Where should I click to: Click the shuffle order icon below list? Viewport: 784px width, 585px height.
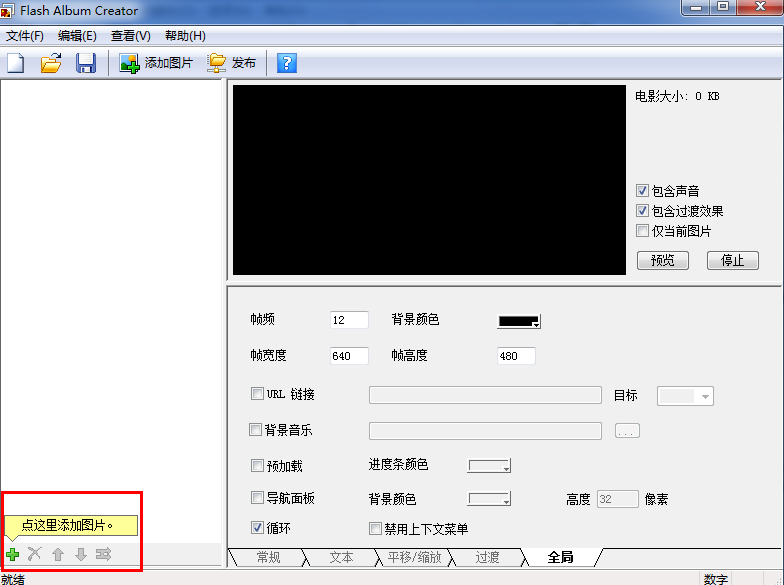(104, 554)
